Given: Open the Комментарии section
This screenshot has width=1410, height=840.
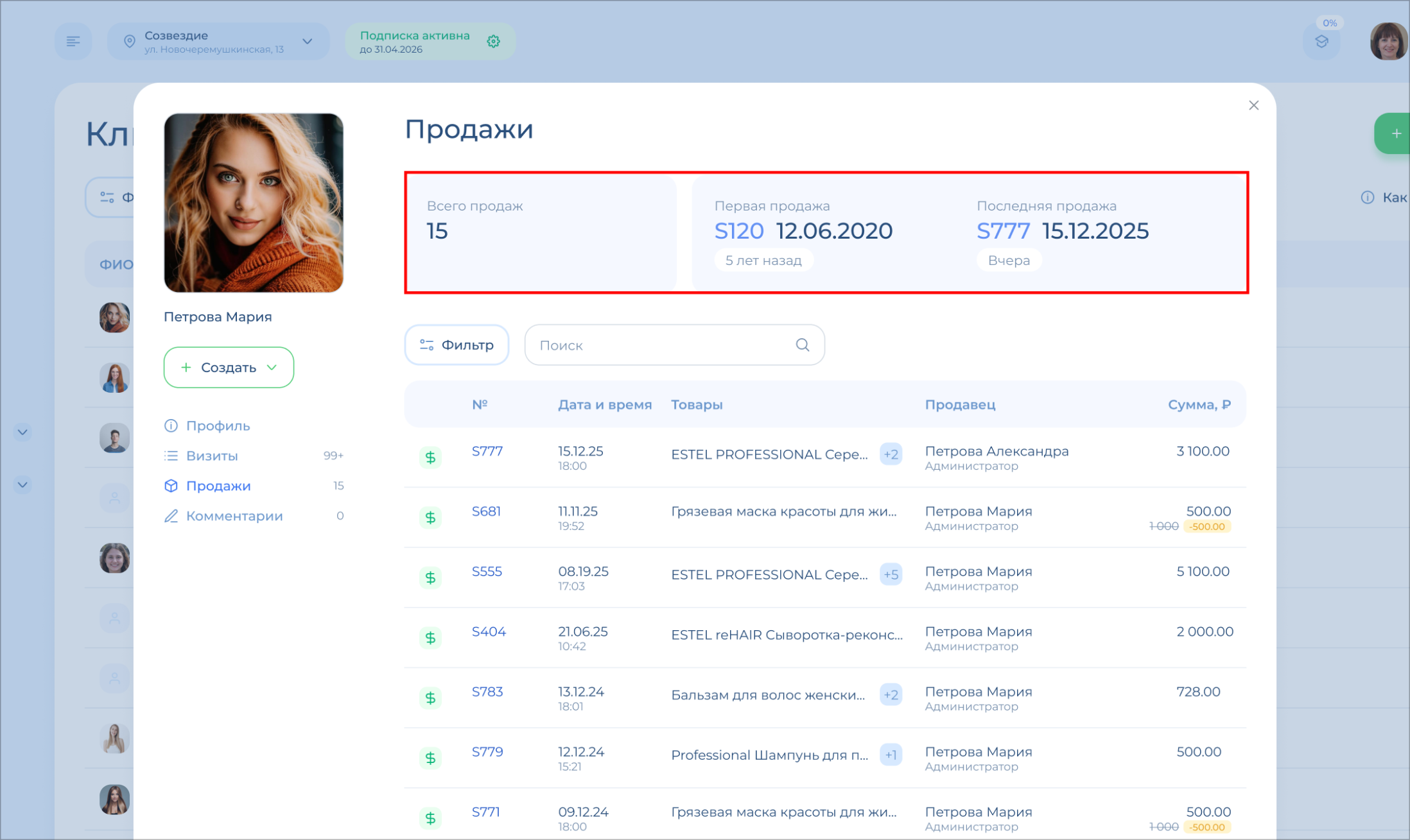Looking at the screenshot, I should tap(234, 516).
